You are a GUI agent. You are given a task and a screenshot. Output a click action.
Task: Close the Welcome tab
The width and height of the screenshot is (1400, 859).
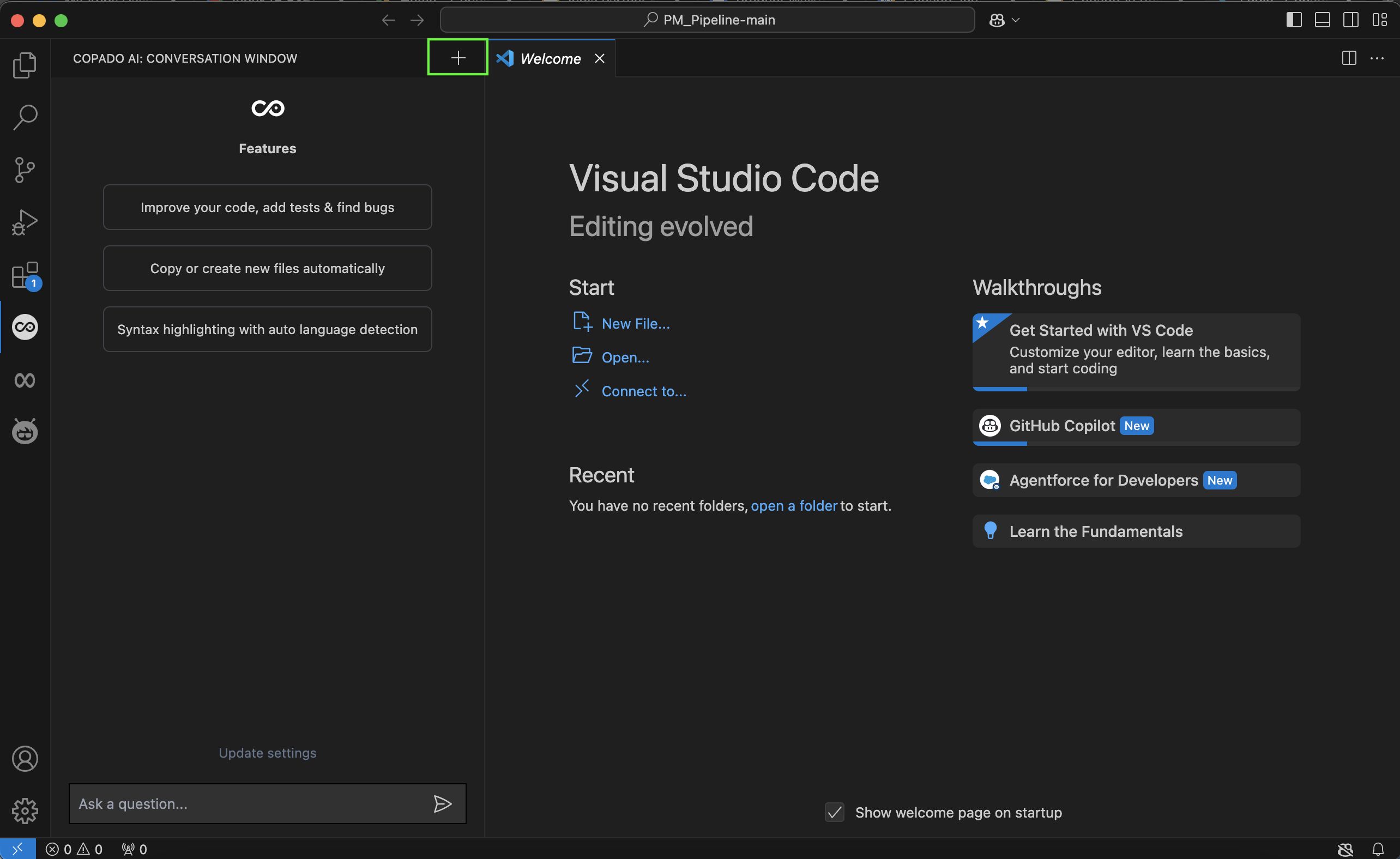(600, 58)
